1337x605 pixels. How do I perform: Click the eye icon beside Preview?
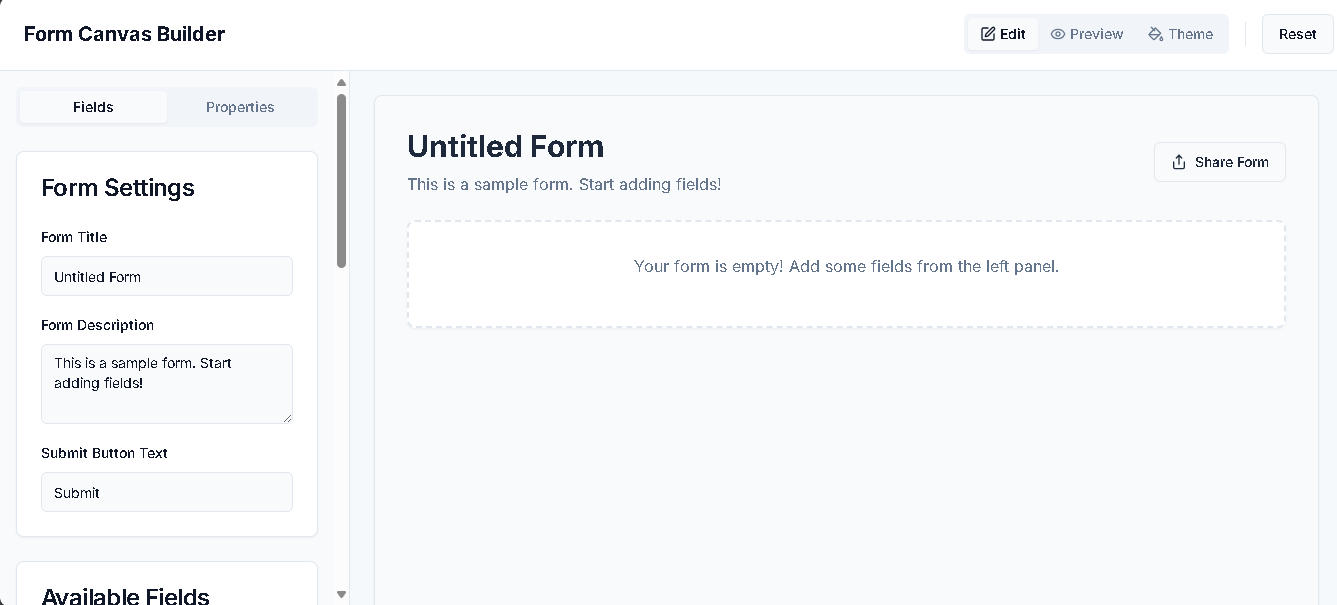[1057, 34]
